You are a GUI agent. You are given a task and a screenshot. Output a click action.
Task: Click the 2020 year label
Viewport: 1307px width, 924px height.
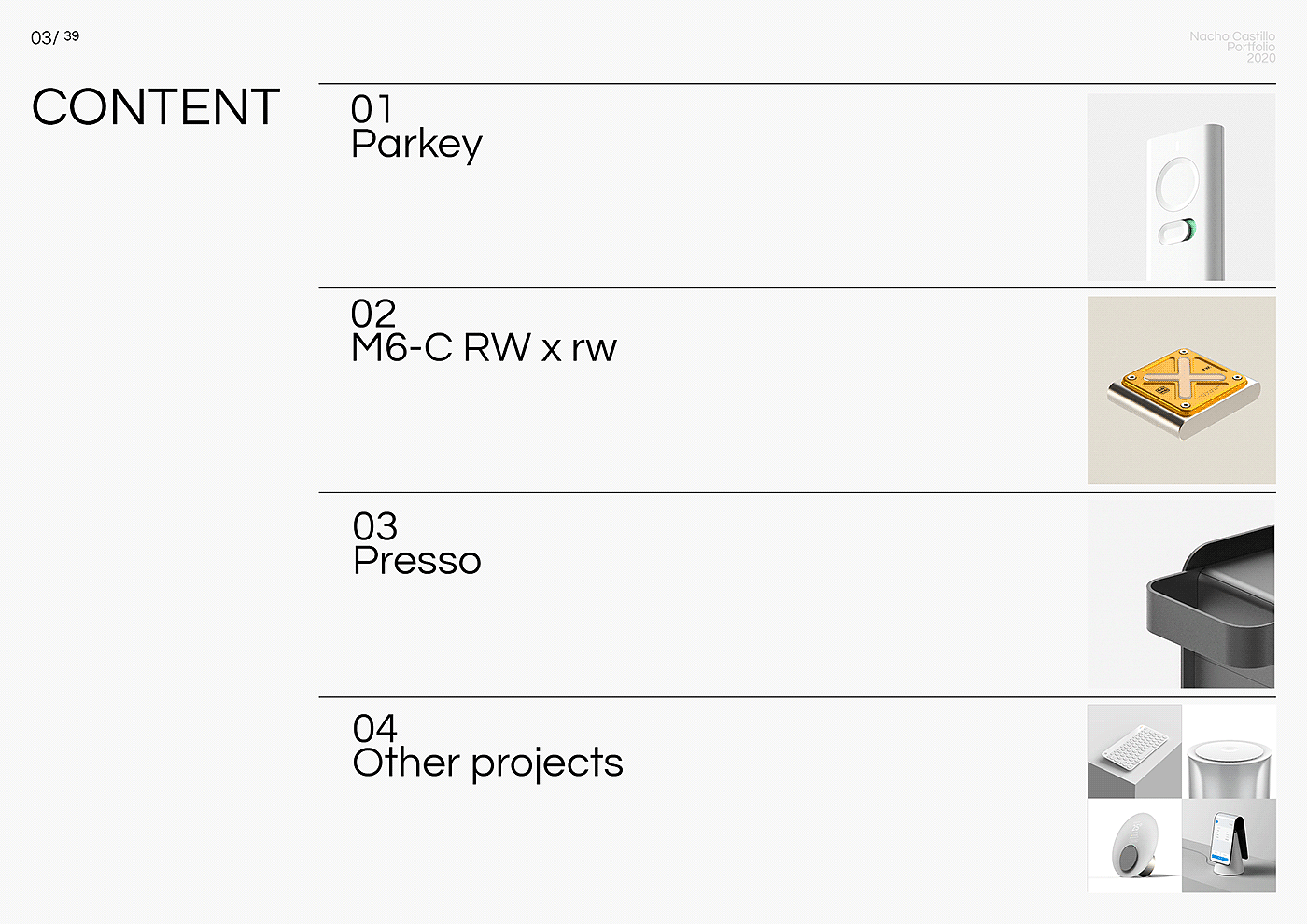1260,58
